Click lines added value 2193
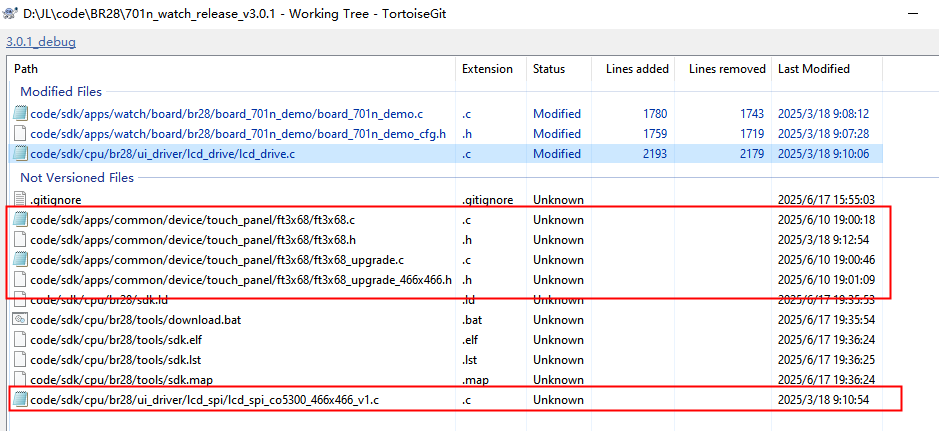The image size is (939, 431). click(653, 154)
